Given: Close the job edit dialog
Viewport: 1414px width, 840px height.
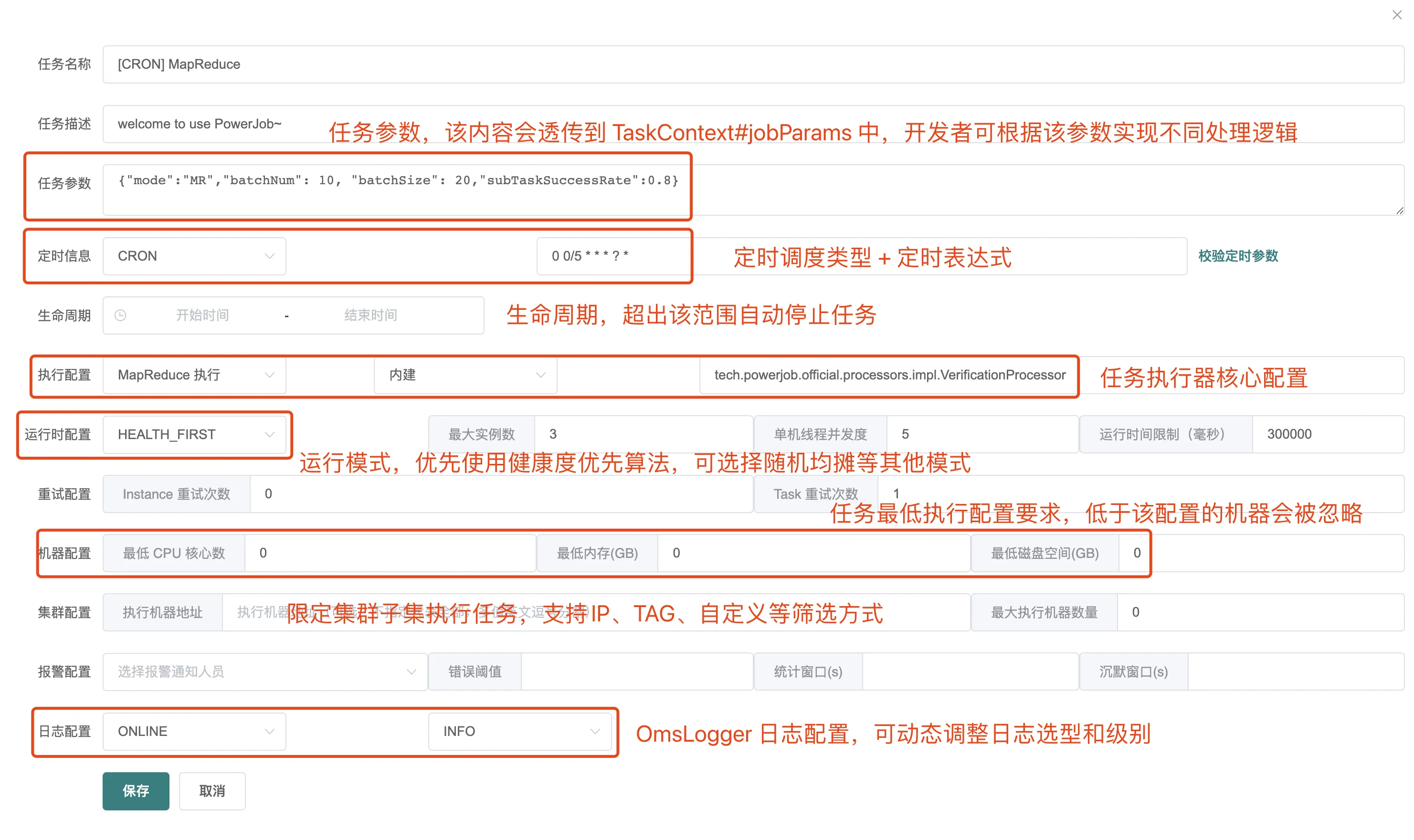Looking at the screenshot, I should click(x=1396, y=15).
